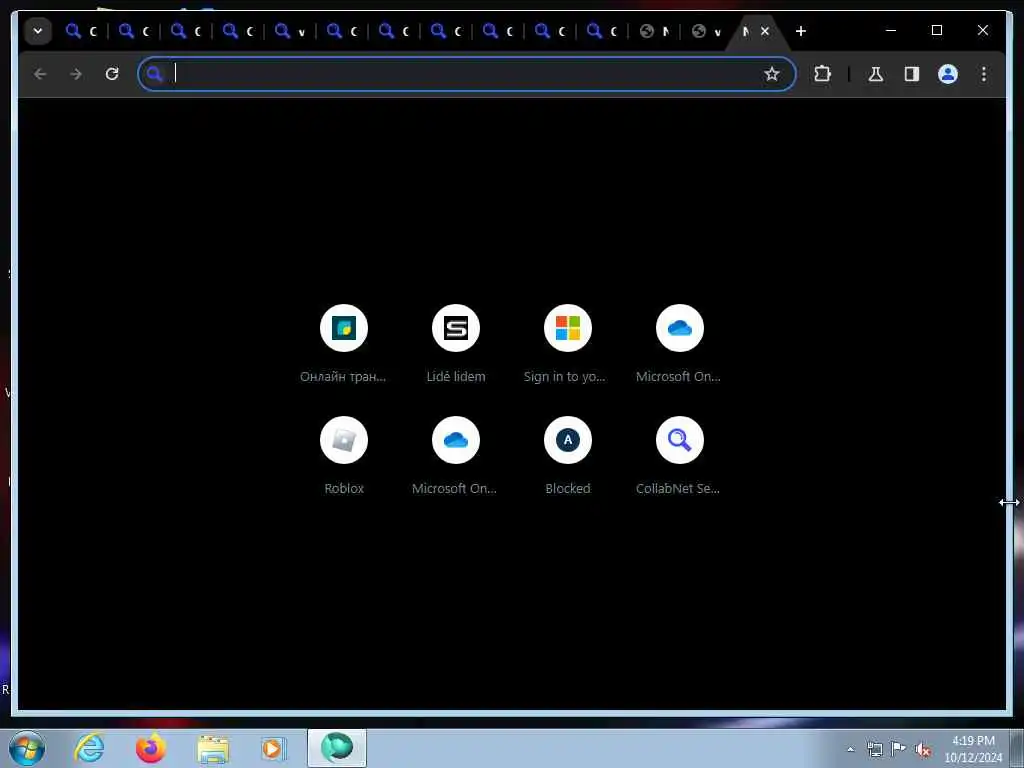Bookmark this tab with star icon
Viewport: 1024px width, 768px height.
[x=772, y=74]
